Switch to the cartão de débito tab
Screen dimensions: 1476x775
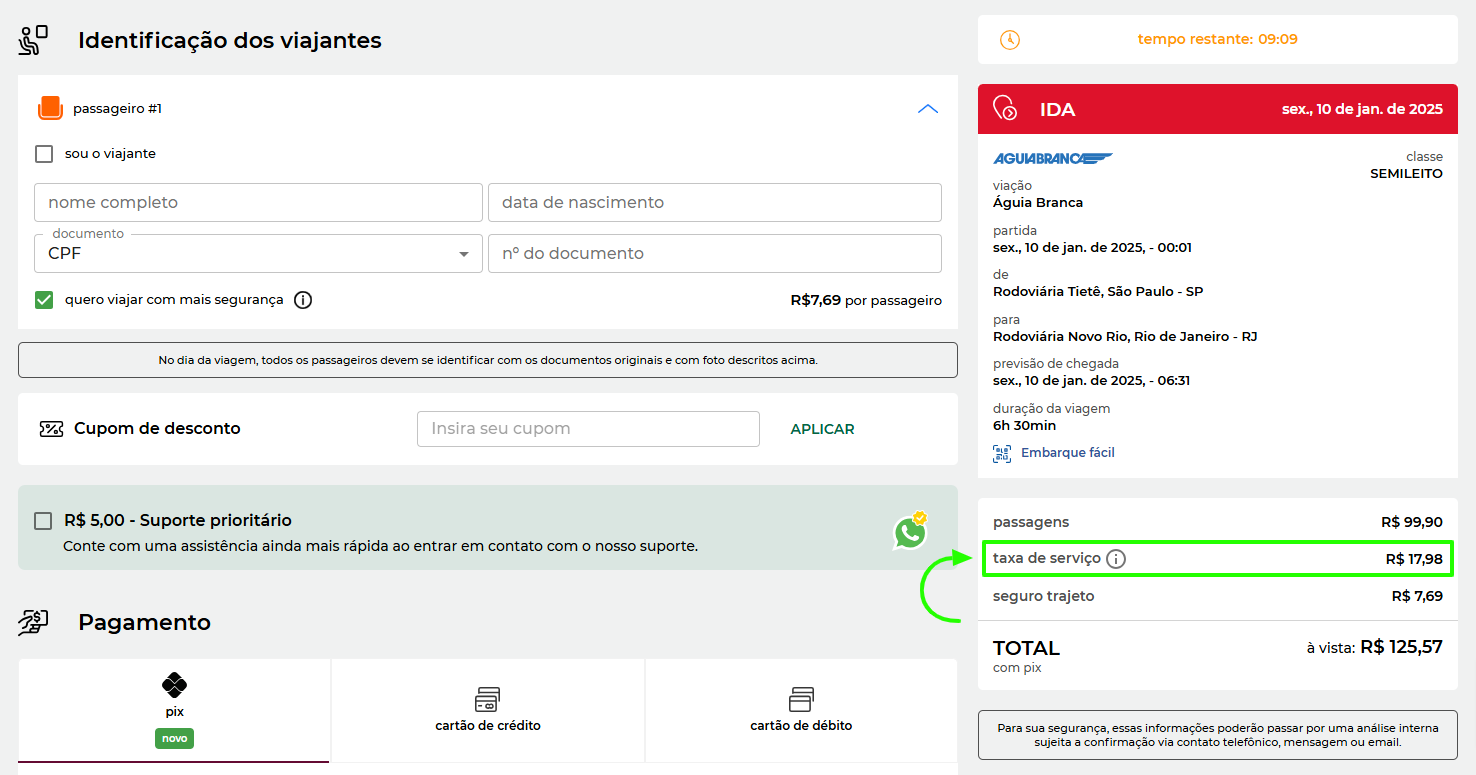tap(800, 710)
